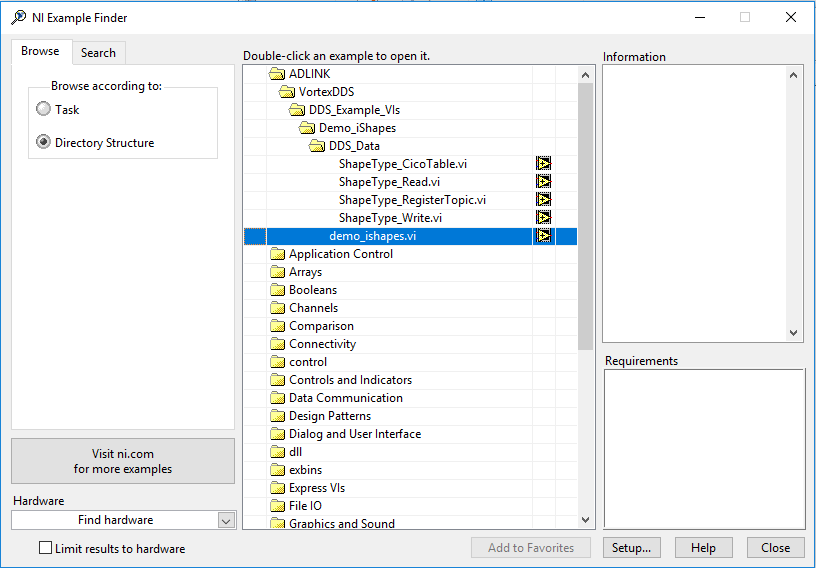Click the Information text area
Image resolution: width=816 pixels, height=568 pixels.
[694, 204]
